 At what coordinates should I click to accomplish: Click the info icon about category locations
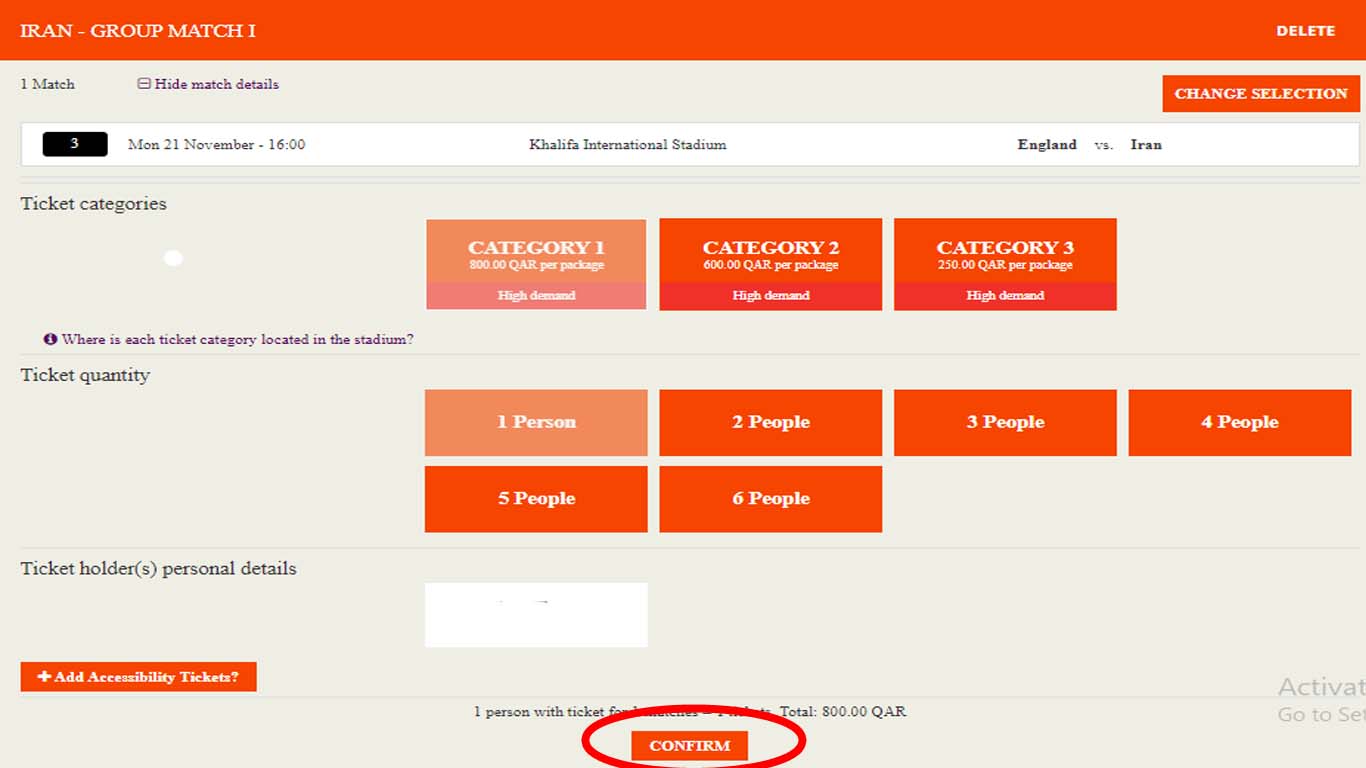pos(50,339)
